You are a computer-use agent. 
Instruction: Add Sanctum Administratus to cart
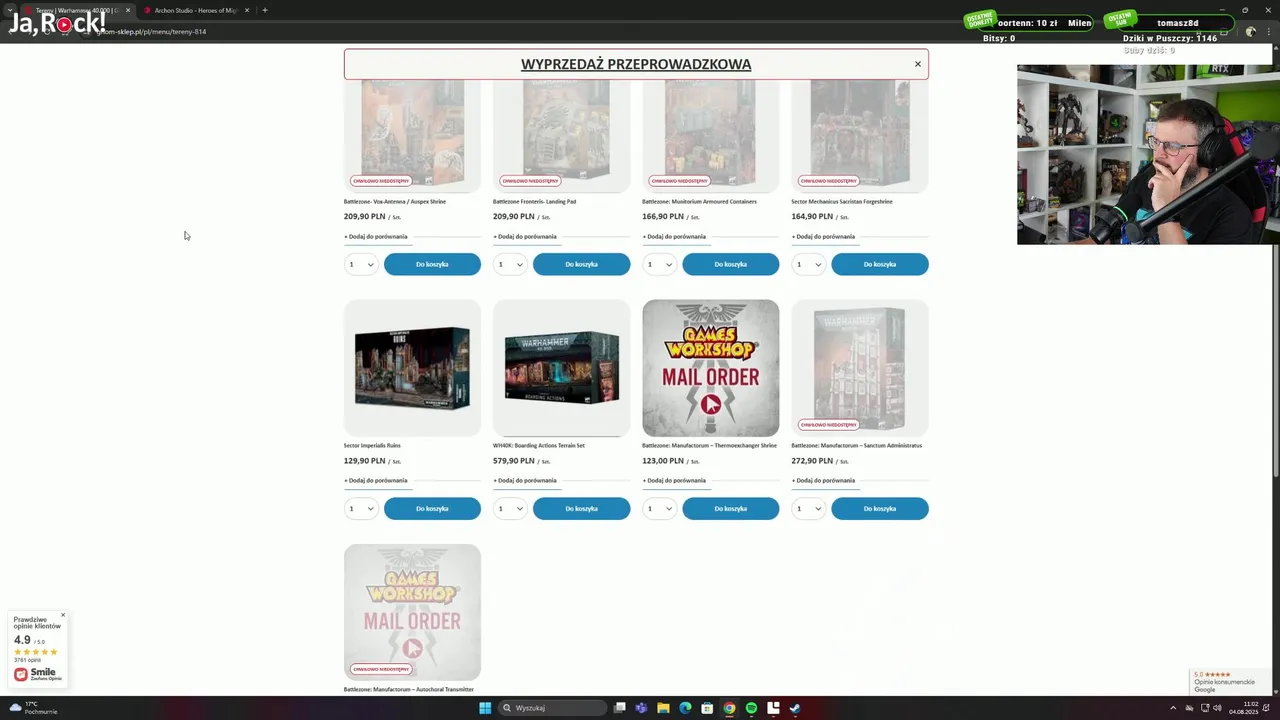(880, 508)
